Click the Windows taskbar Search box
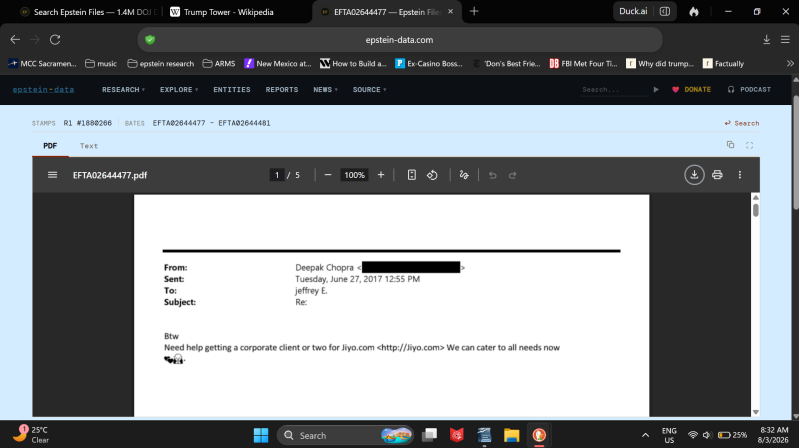799x448 pixels. [x=345, y=435]
